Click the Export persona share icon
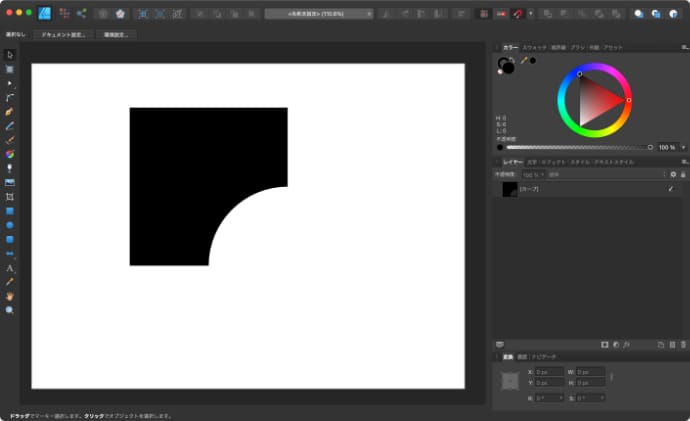The height and width of the screenshot is (421, 690). click(x=82, y=14)
